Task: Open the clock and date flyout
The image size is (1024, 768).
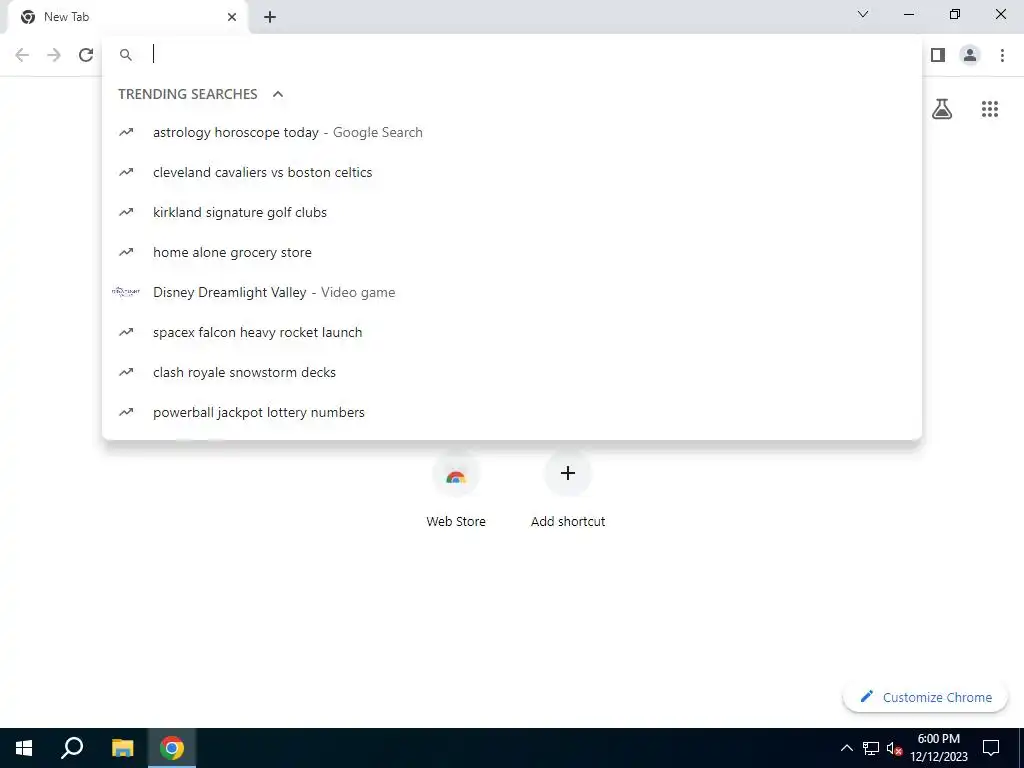Action: pyautogui.click(x=938, y=748)
